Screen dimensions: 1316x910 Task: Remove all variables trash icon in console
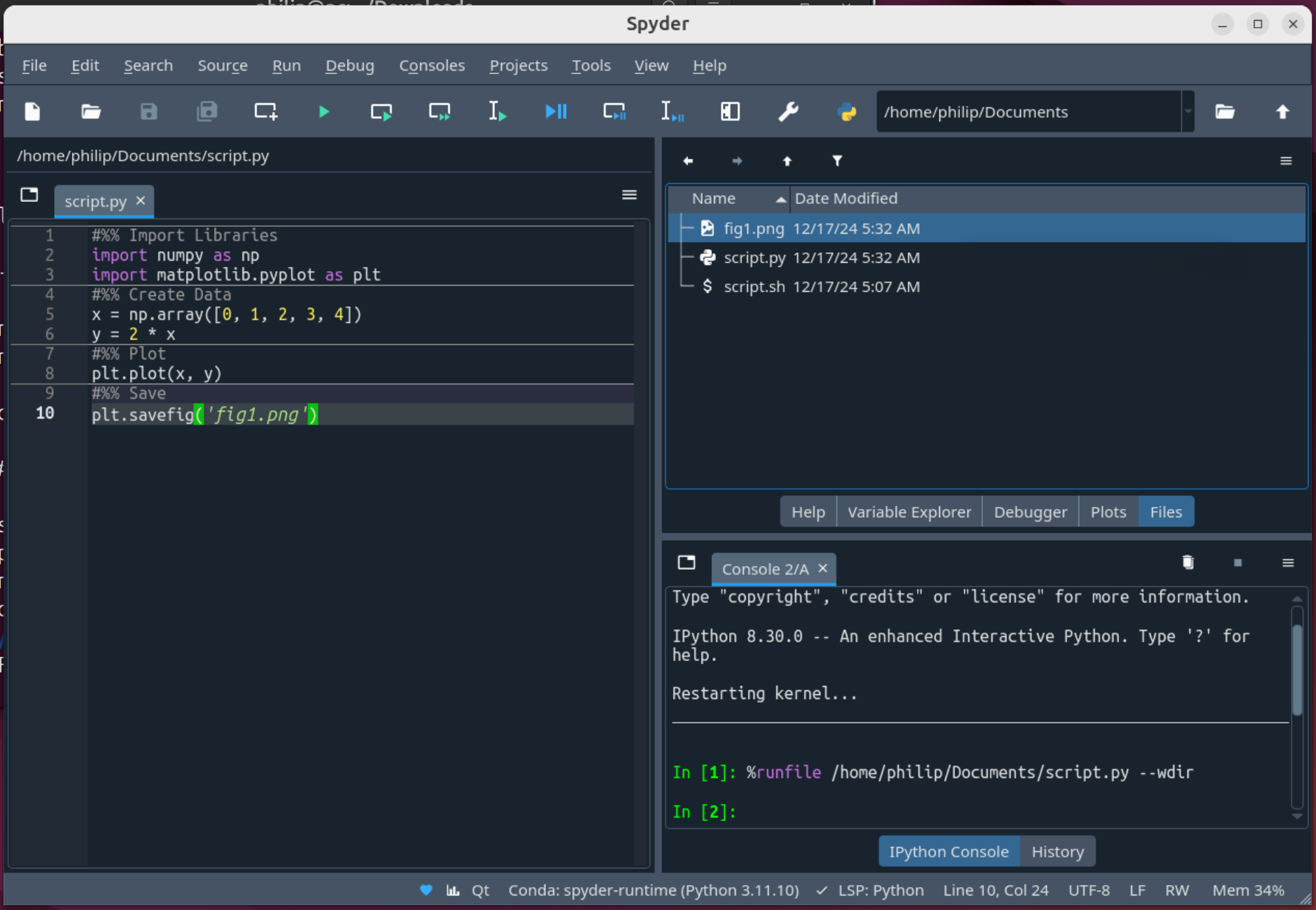point(1187,562)
